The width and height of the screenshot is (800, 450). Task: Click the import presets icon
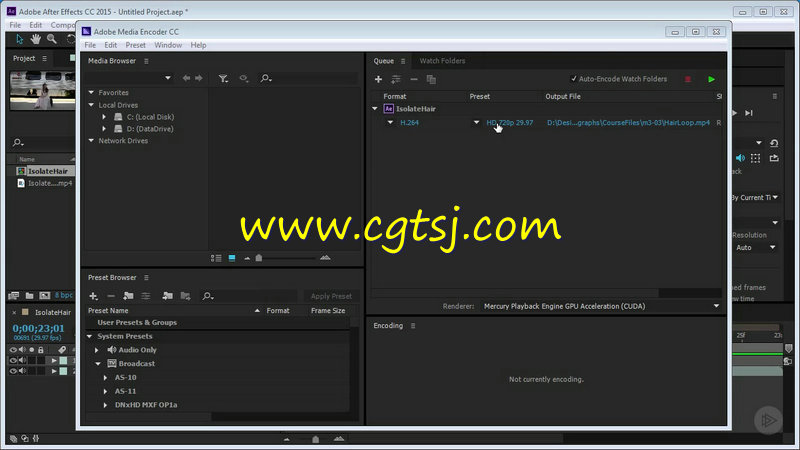pos(167,296)
